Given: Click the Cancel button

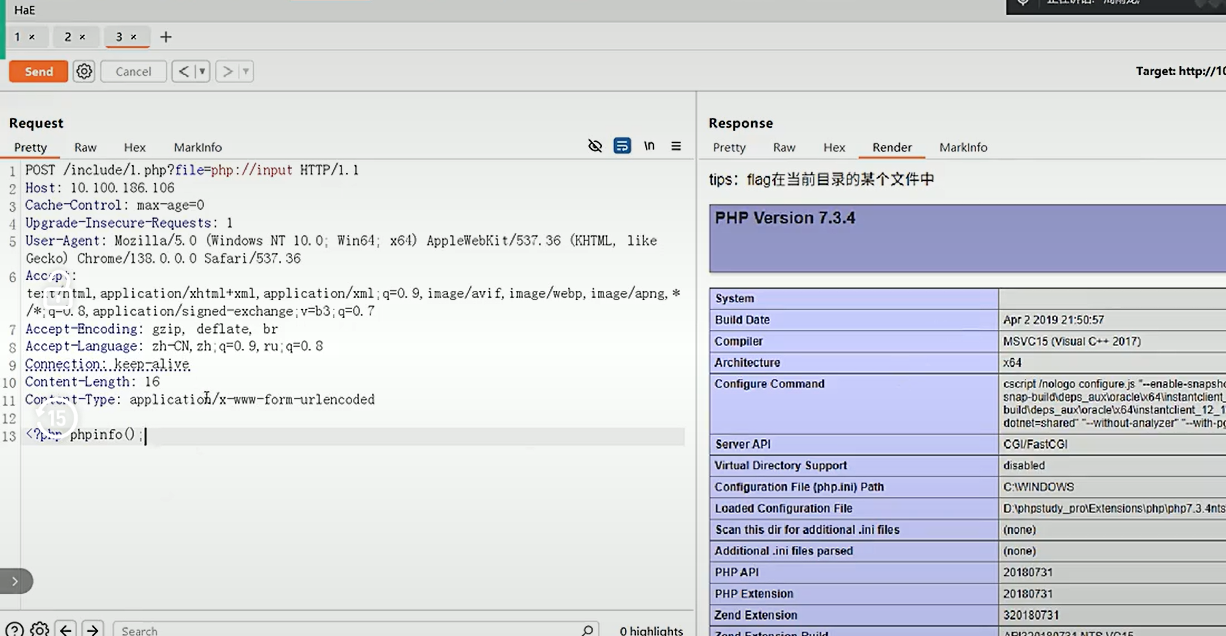Looking at the screenshot, I should pyautogui.click(x=133, y=71).
